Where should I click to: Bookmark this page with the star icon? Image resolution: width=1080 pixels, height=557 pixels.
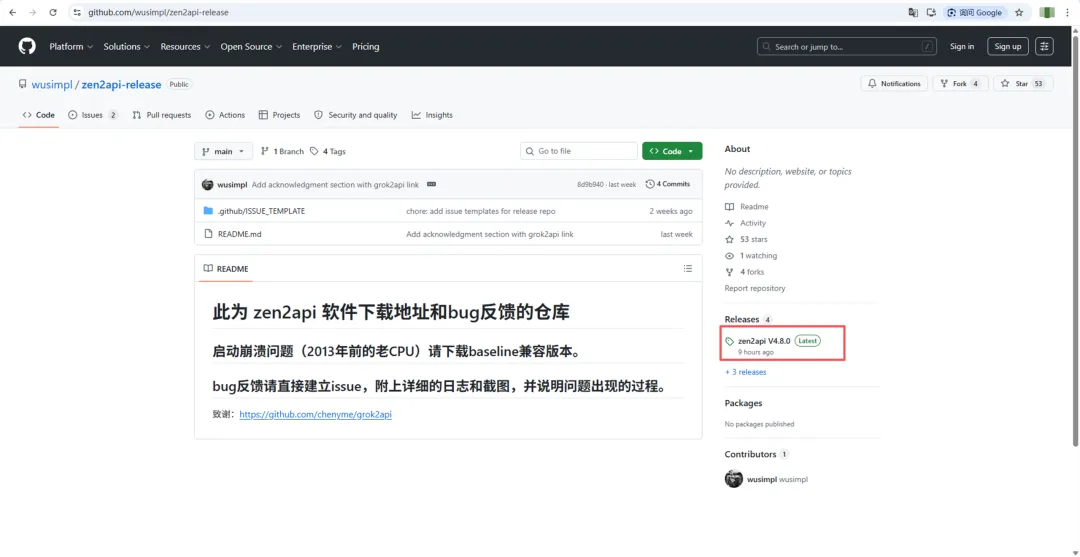1019,12
